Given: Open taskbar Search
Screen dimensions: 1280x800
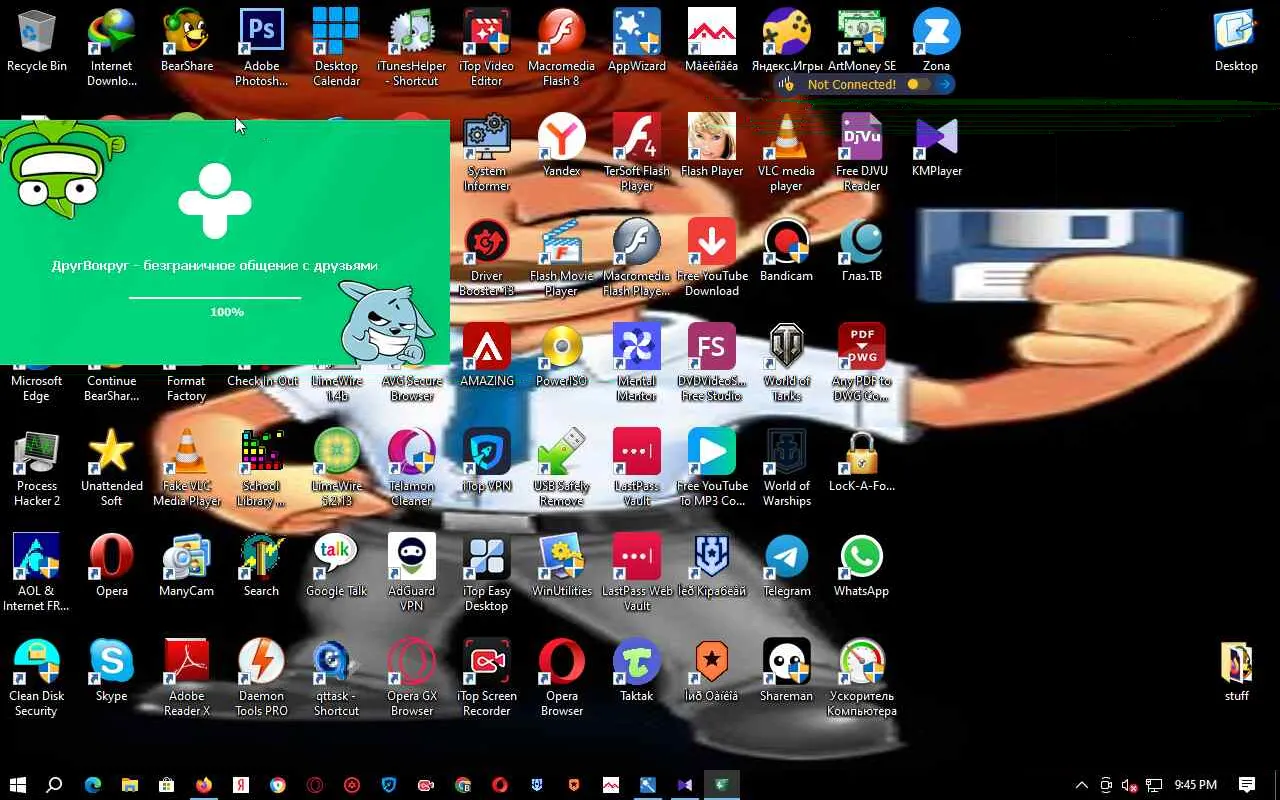Looking at the screenshot, I should click(x=55, y=785).
